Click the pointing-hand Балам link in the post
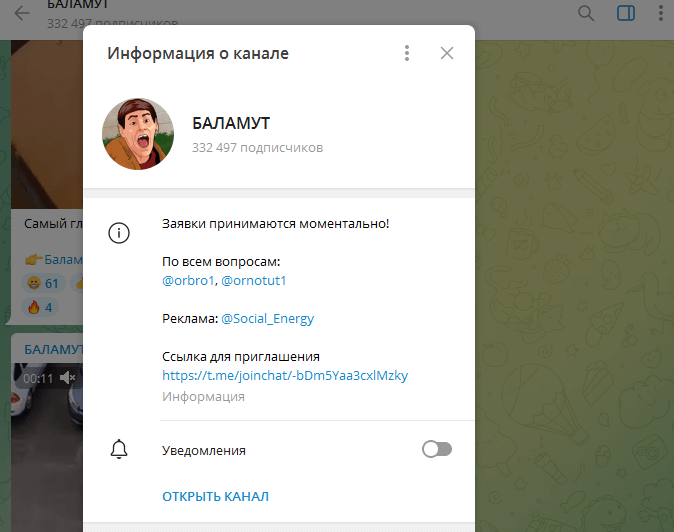 point(52,260)
